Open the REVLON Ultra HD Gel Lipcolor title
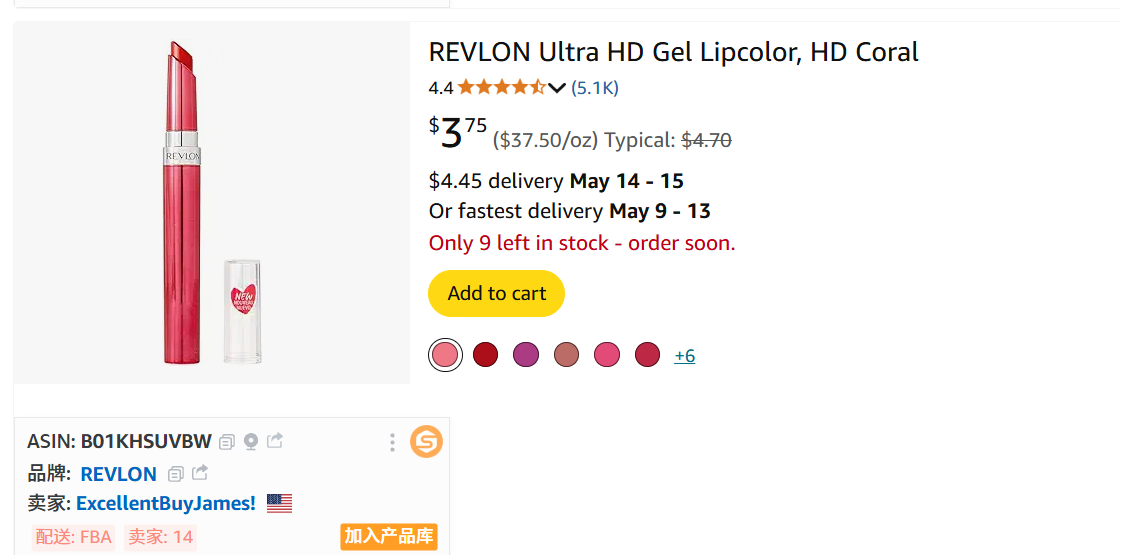Image resolution: width=1121 pixels, height=555 pixels. click(x=673, y=52)
